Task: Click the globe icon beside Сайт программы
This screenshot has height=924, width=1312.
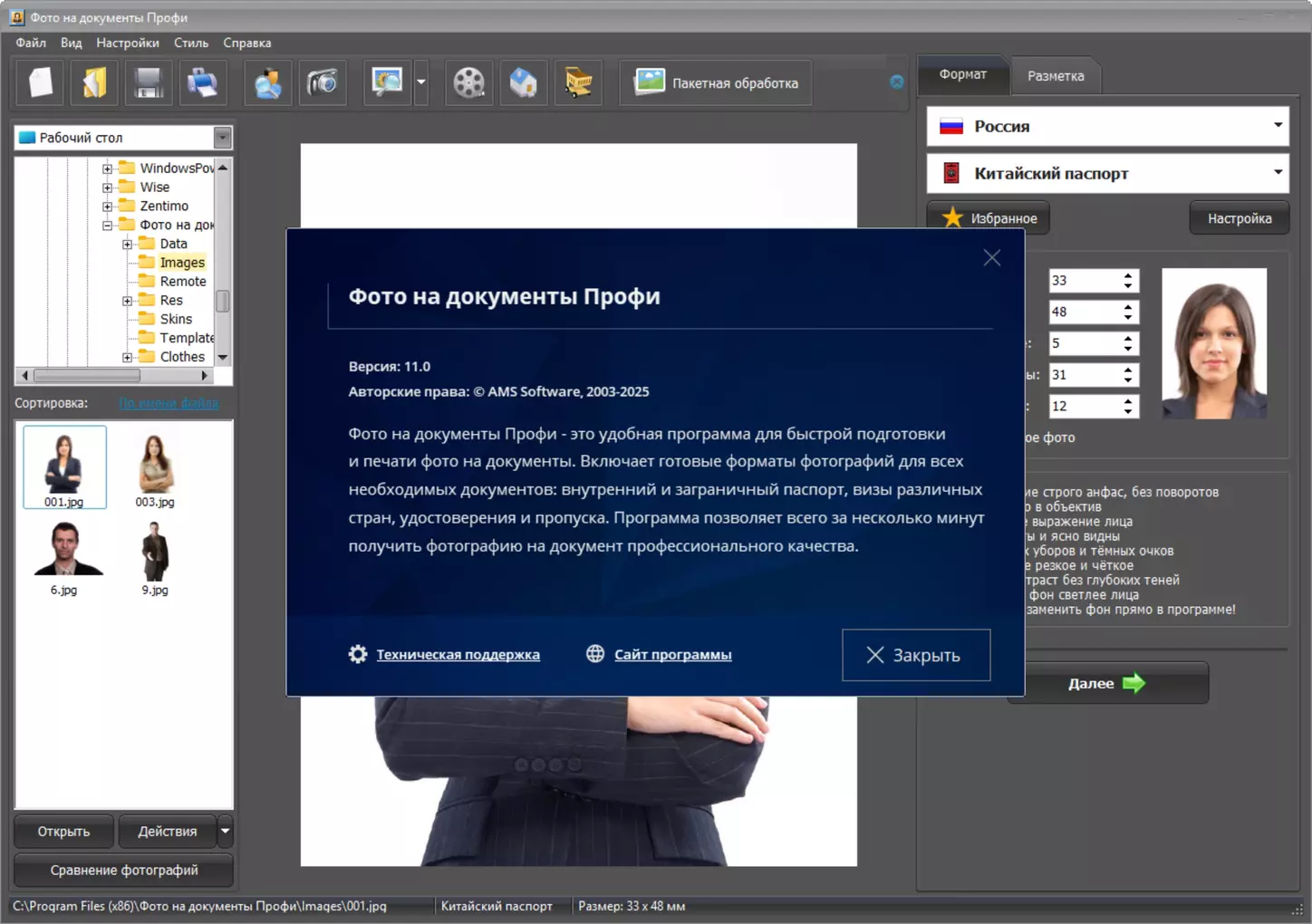Action: [x=595, y=654]
